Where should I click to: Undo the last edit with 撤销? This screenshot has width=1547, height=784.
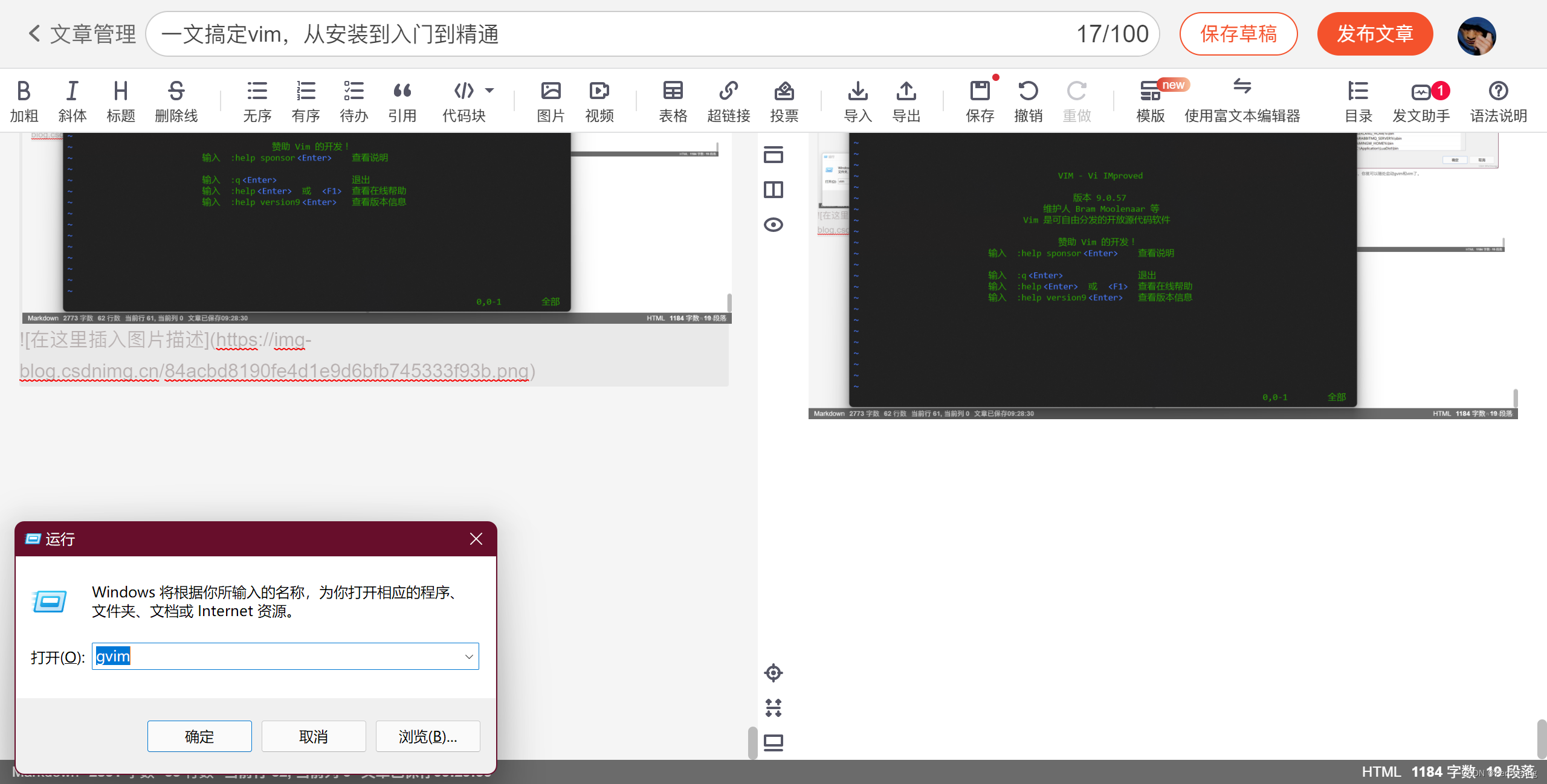(x=1029, y=100)
